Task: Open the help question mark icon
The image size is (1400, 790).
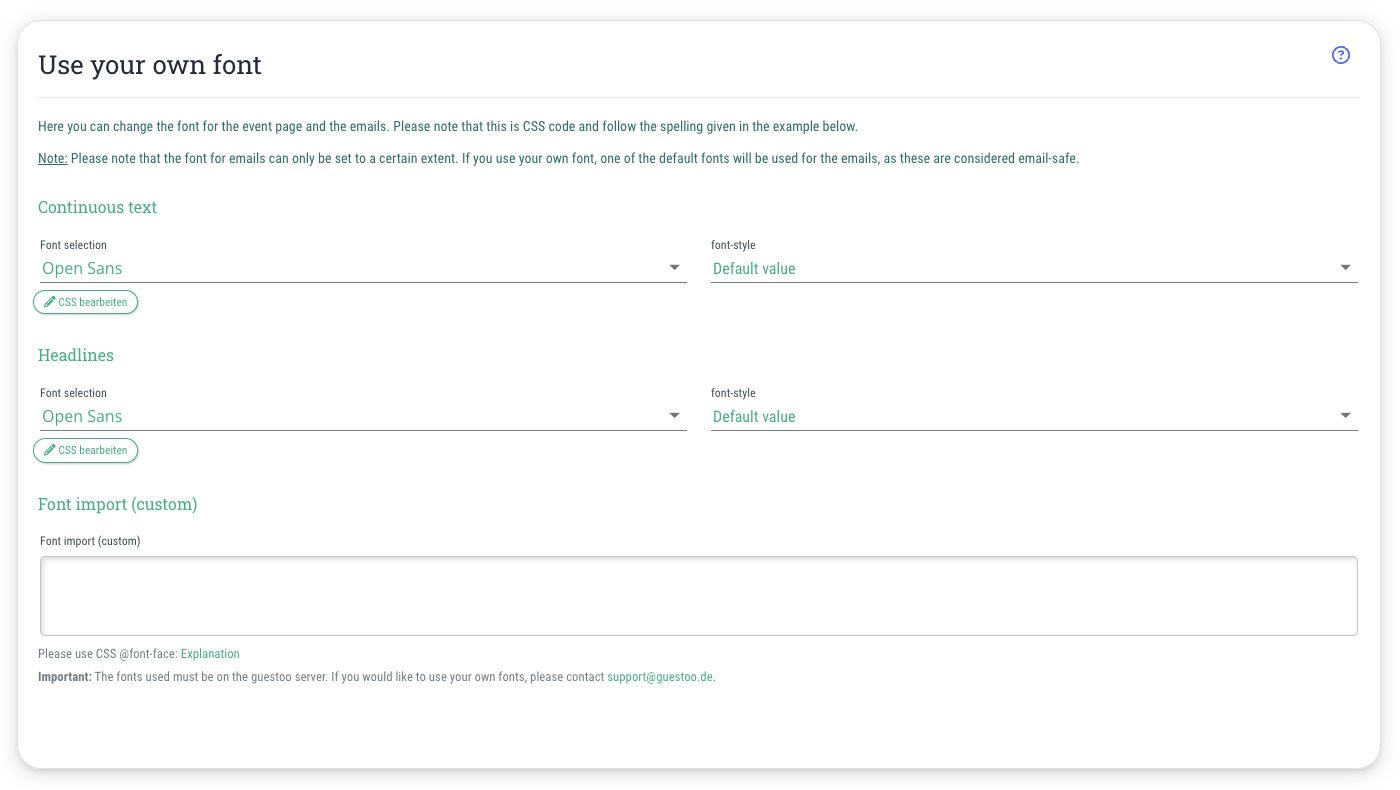Action: pos(1341,55)
